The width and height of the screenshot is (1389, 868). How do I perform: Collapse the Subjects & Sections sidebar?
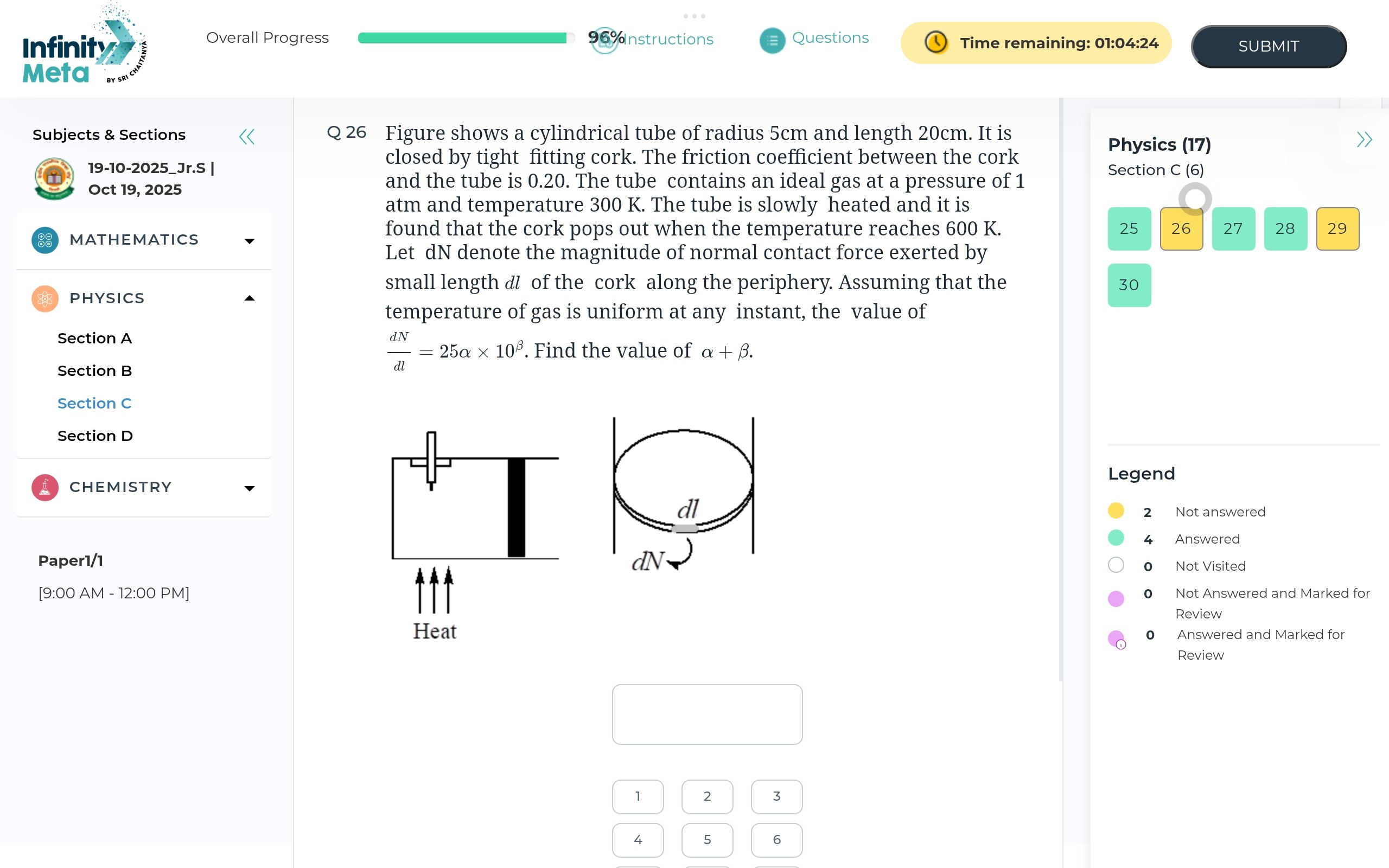point(247,137)
